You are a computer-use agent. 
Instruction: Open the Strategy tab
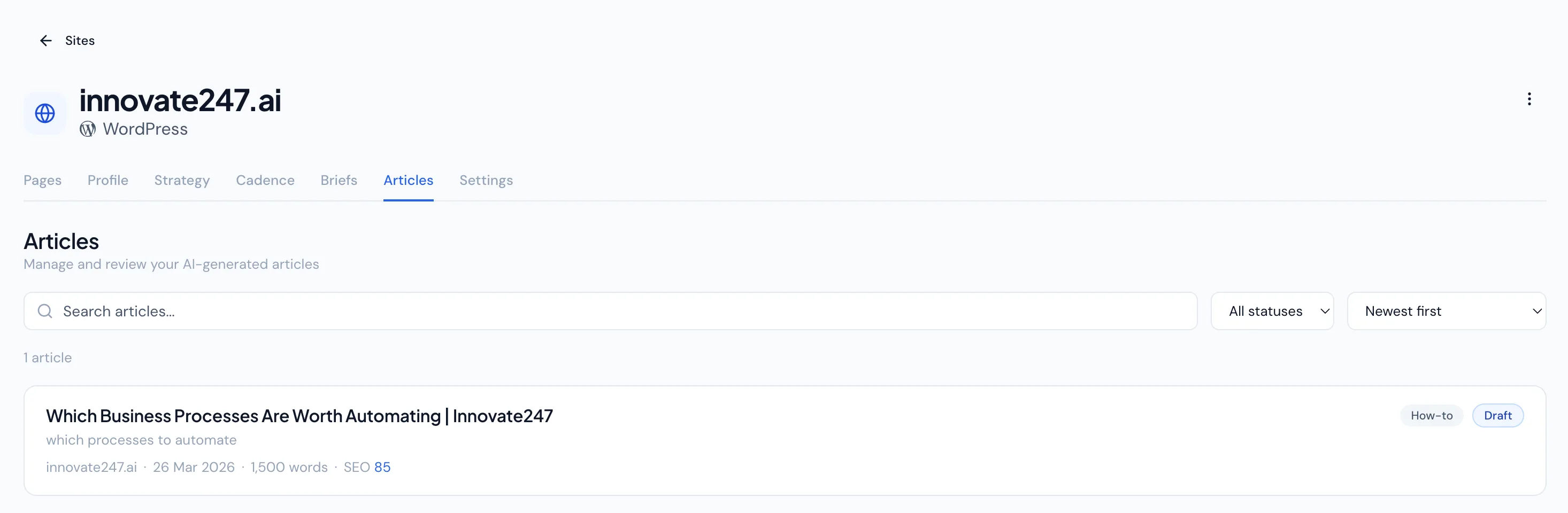[181, 181]
